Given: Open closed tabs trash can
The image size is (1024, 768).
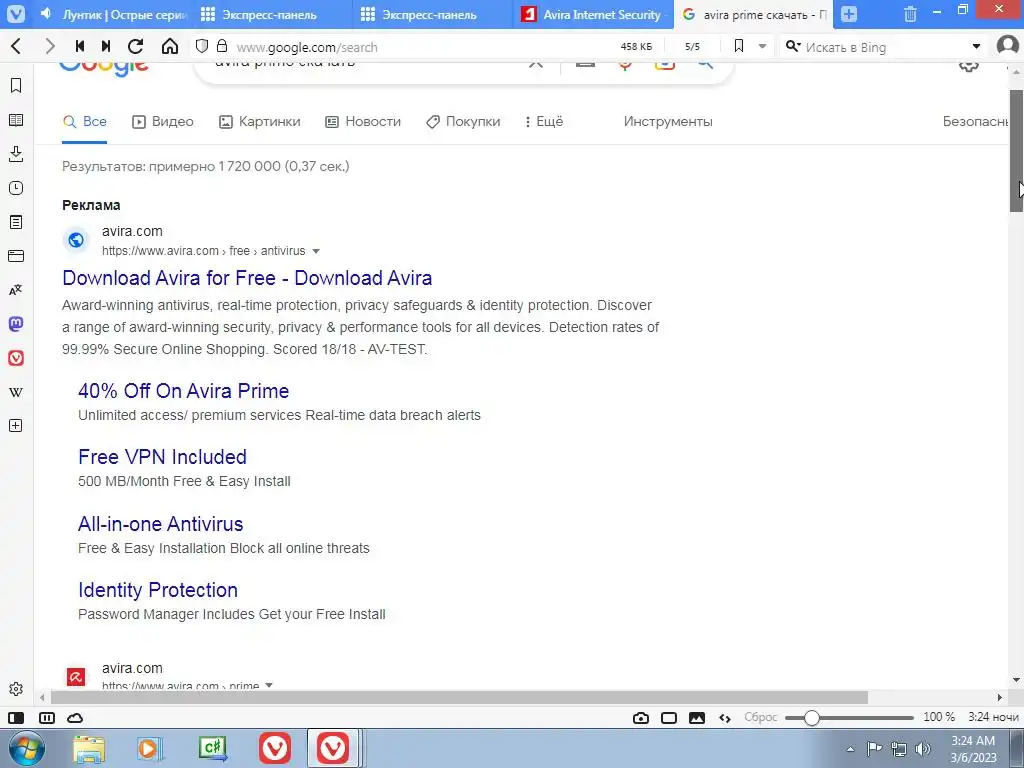Looking at the screenshot, I should click(910, 14).
